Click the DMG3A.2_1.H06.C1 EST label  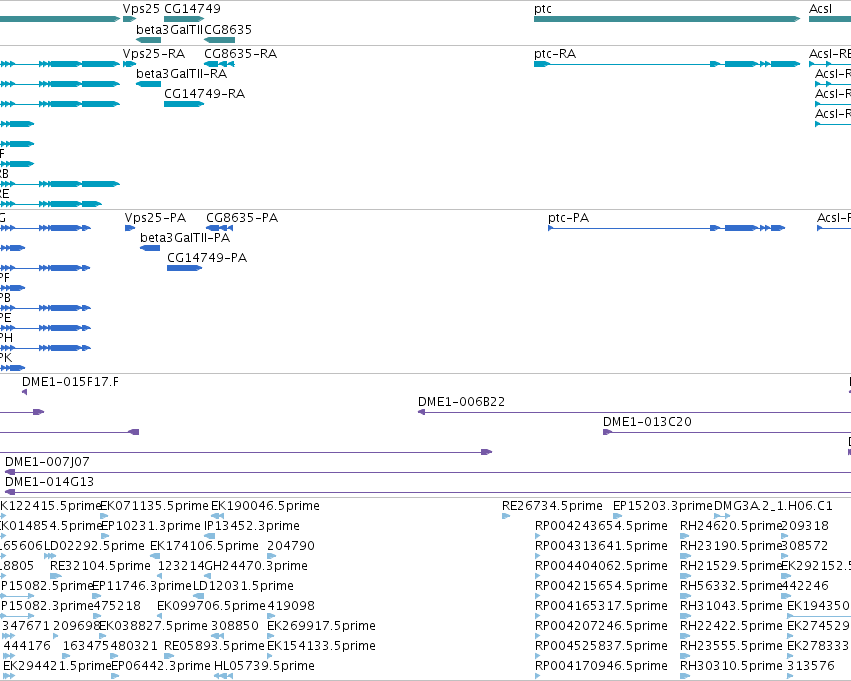[x=773, y=506]
